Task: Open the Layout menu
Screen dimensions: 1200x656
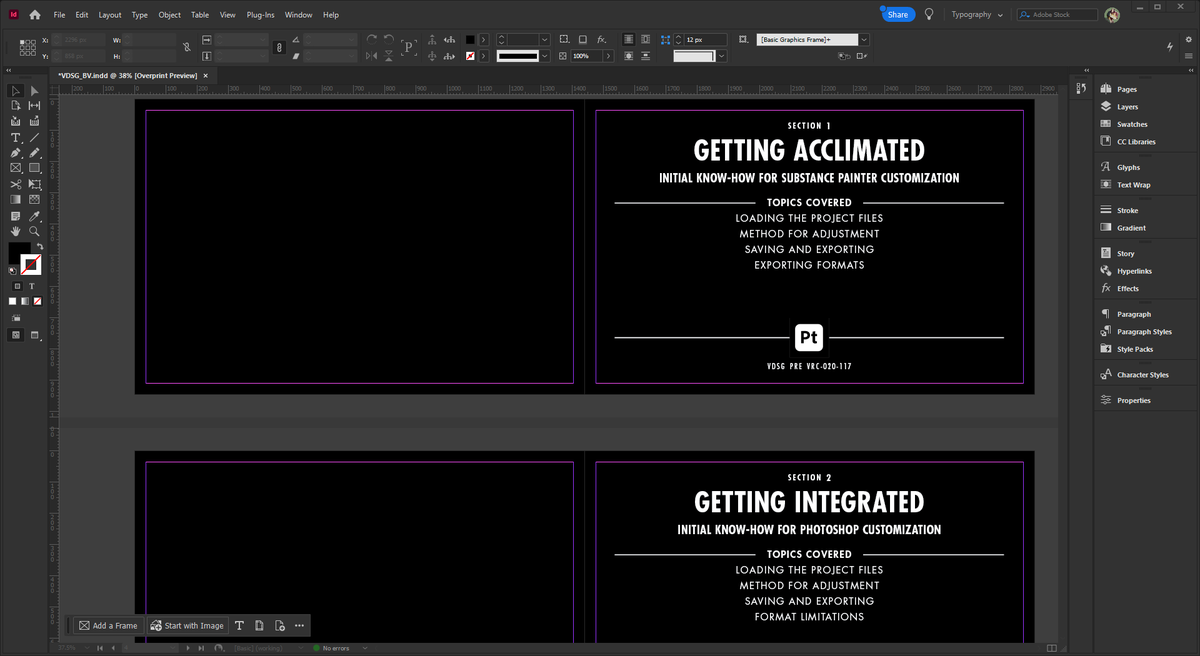Action: click(x=110, y=15)
